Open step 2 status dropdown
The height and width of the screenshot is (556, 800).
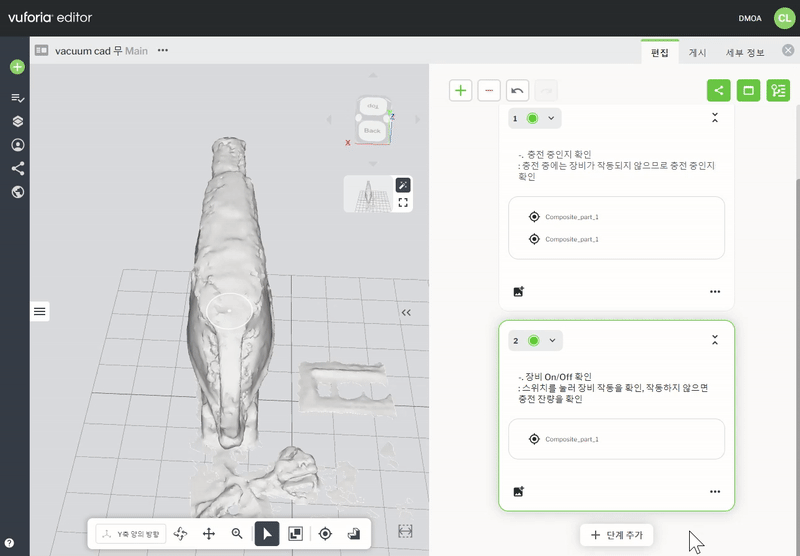pos(552,341)
